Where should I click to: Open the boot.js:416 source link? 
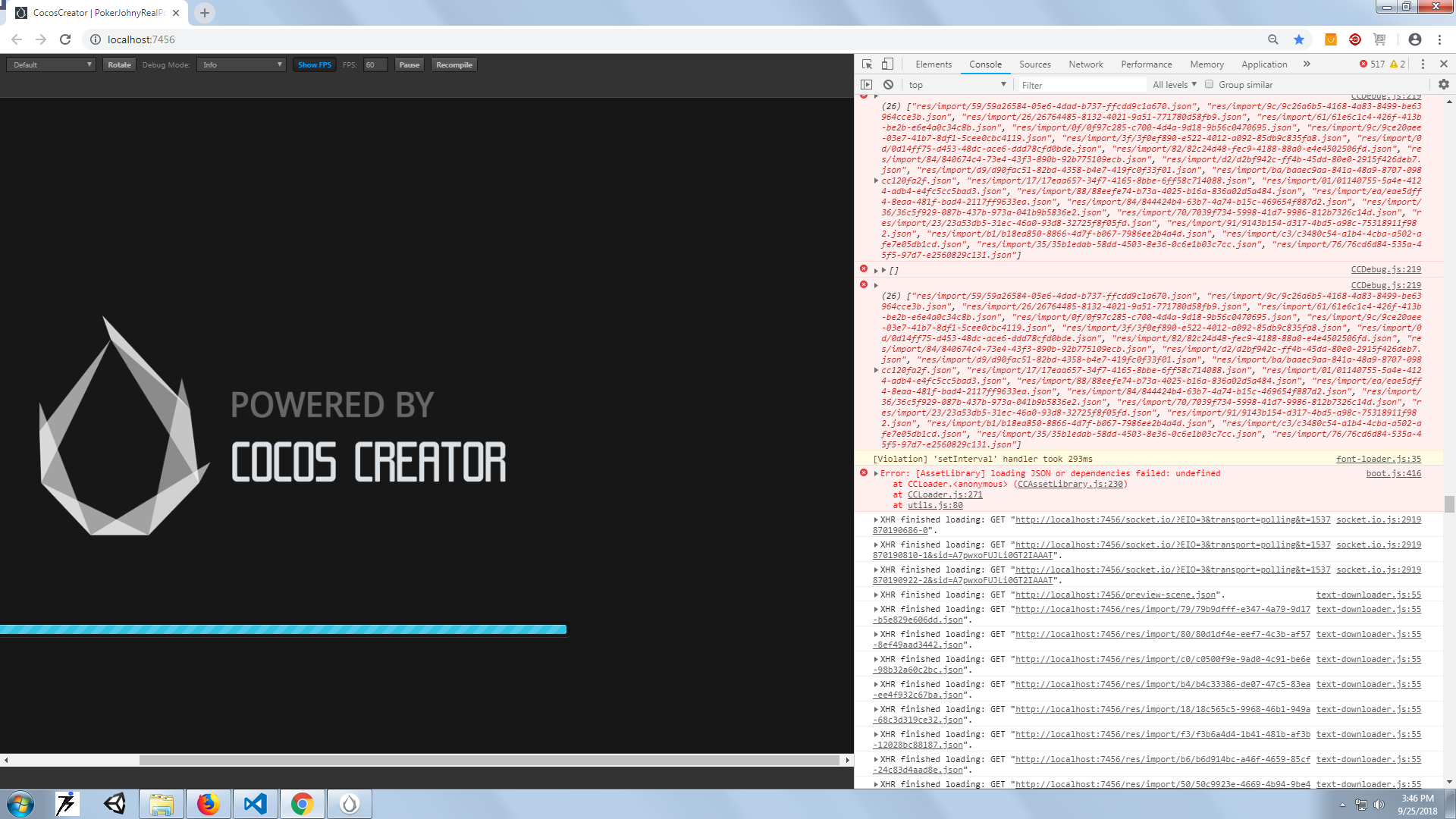pyautogui.click(x=1394, y=474)
